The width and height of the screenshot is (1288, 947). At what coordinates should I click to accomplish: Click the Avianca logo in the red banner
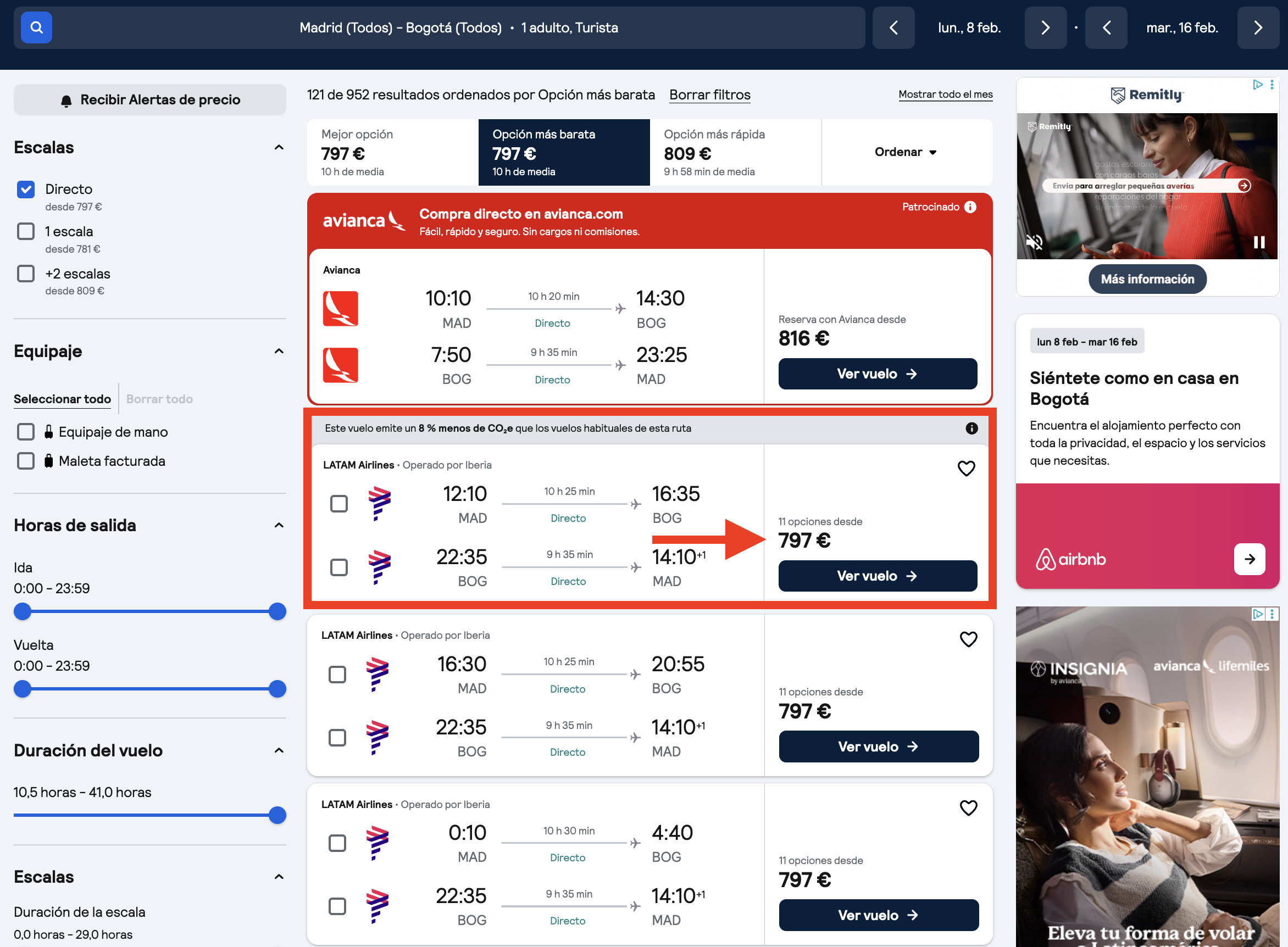[x=364, y=221]
